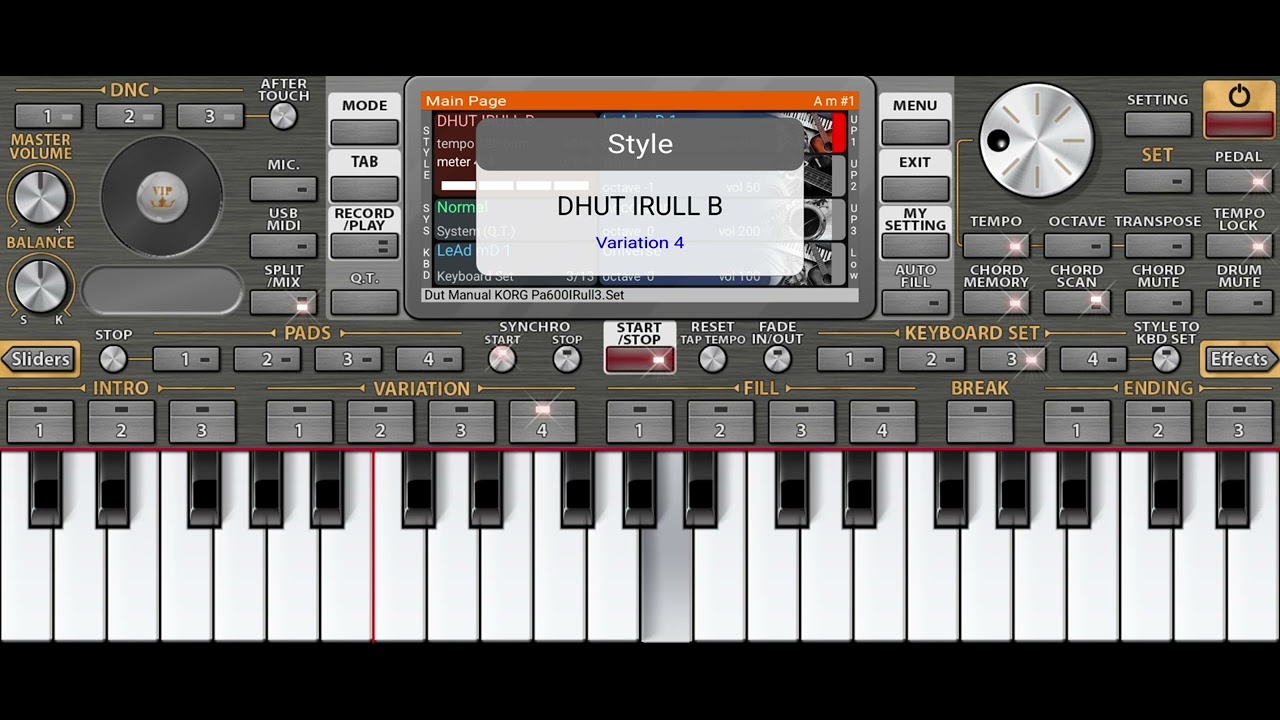The image size is (1280, 720).
Task: Trigger Pad 3
Action: click(348, 359)
